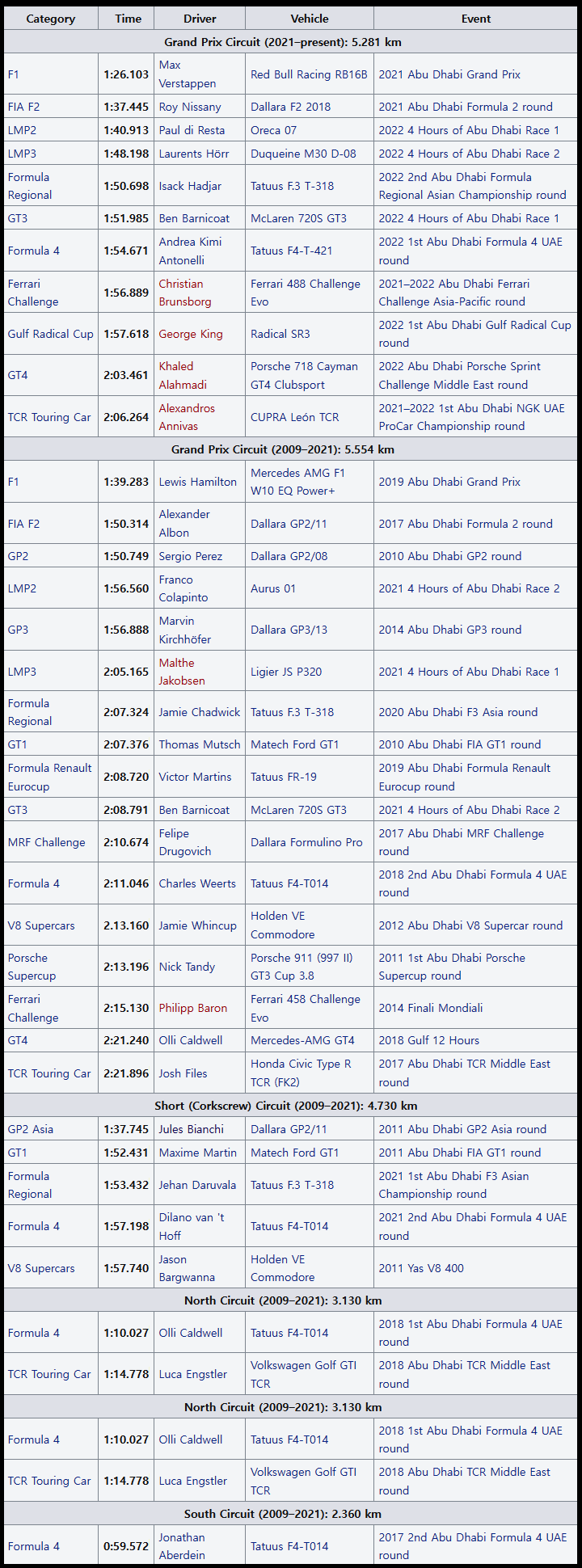Viewport: 582px width, 1568px height.
Task: Open the Dallara GP2/08 vehicle link
Action: click(x=289, y=556)
